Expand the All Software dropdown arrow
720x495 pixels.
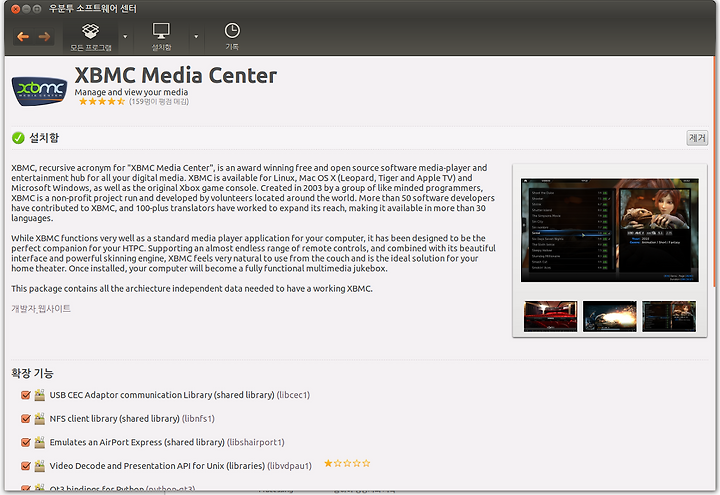click(125, 37)
